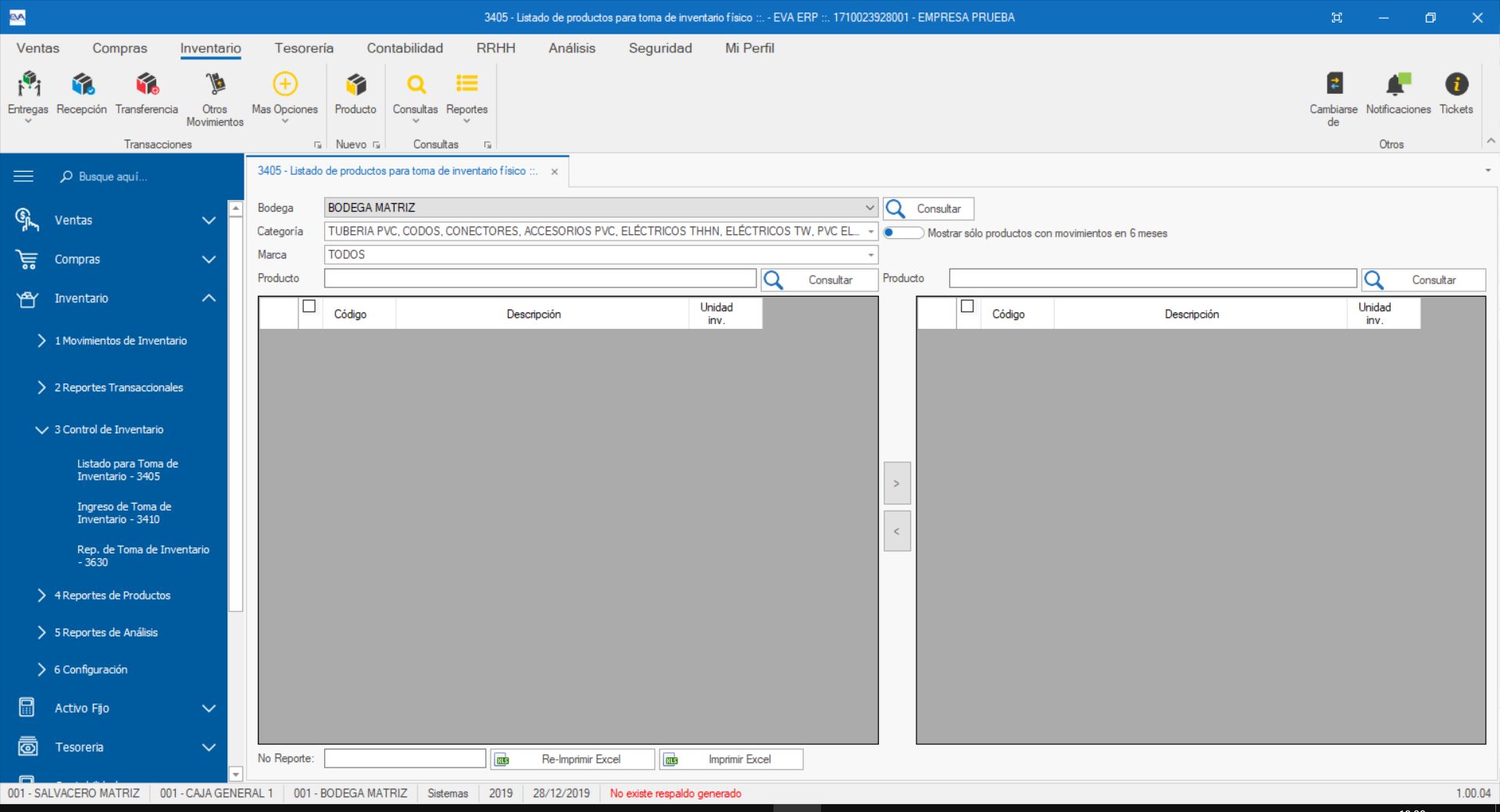Expand 4 Reportes de Productos tree node

42,596
